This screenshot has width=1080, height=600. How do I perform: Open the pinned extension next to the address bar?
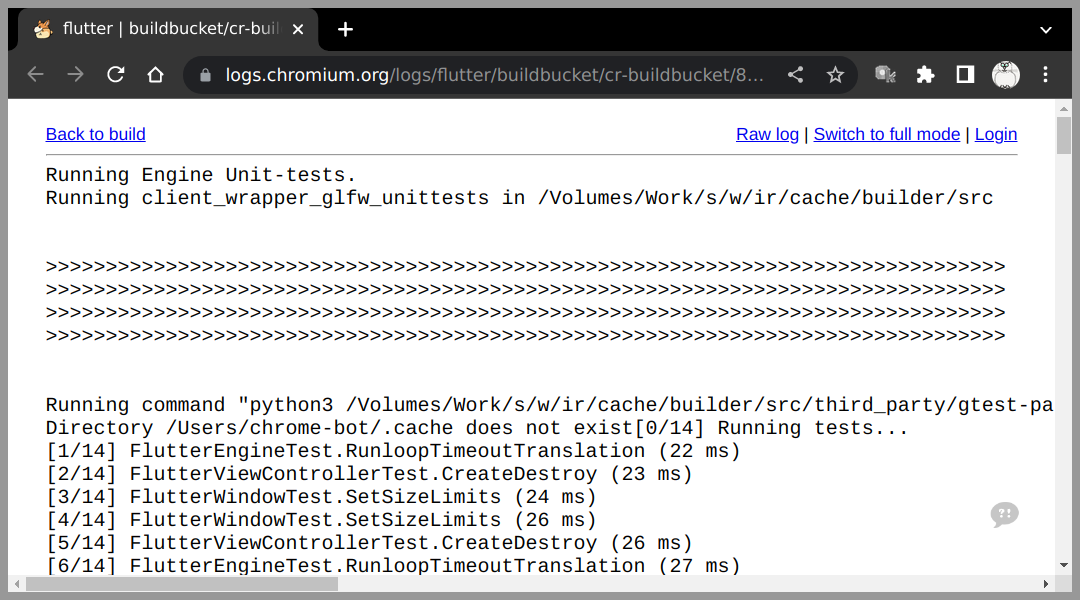click(x=884, y=74)
